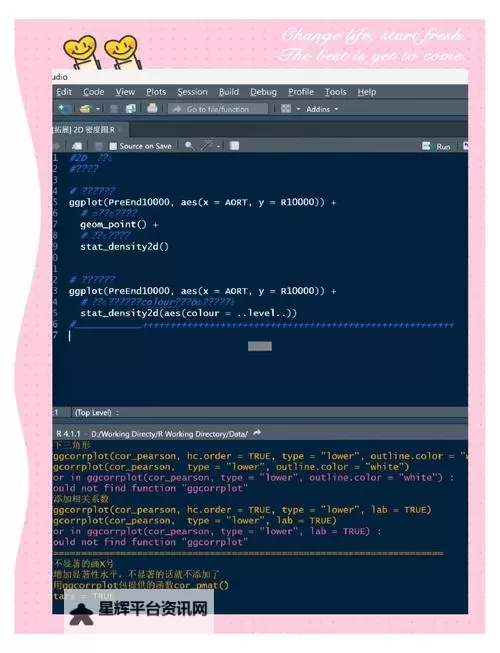Image resolution: width=500 pixels, height=653 pixels.
Task: Open the recent files dropdown arrow
Action: [98, 109]
